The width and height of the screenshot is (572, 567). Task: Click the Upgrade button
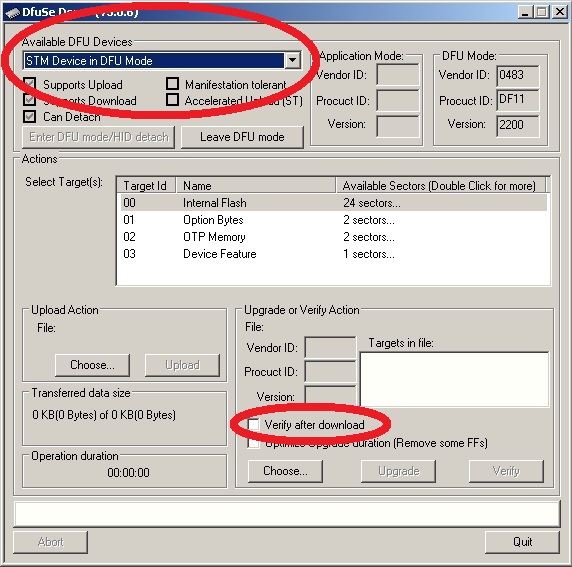(x=398, y=471)
